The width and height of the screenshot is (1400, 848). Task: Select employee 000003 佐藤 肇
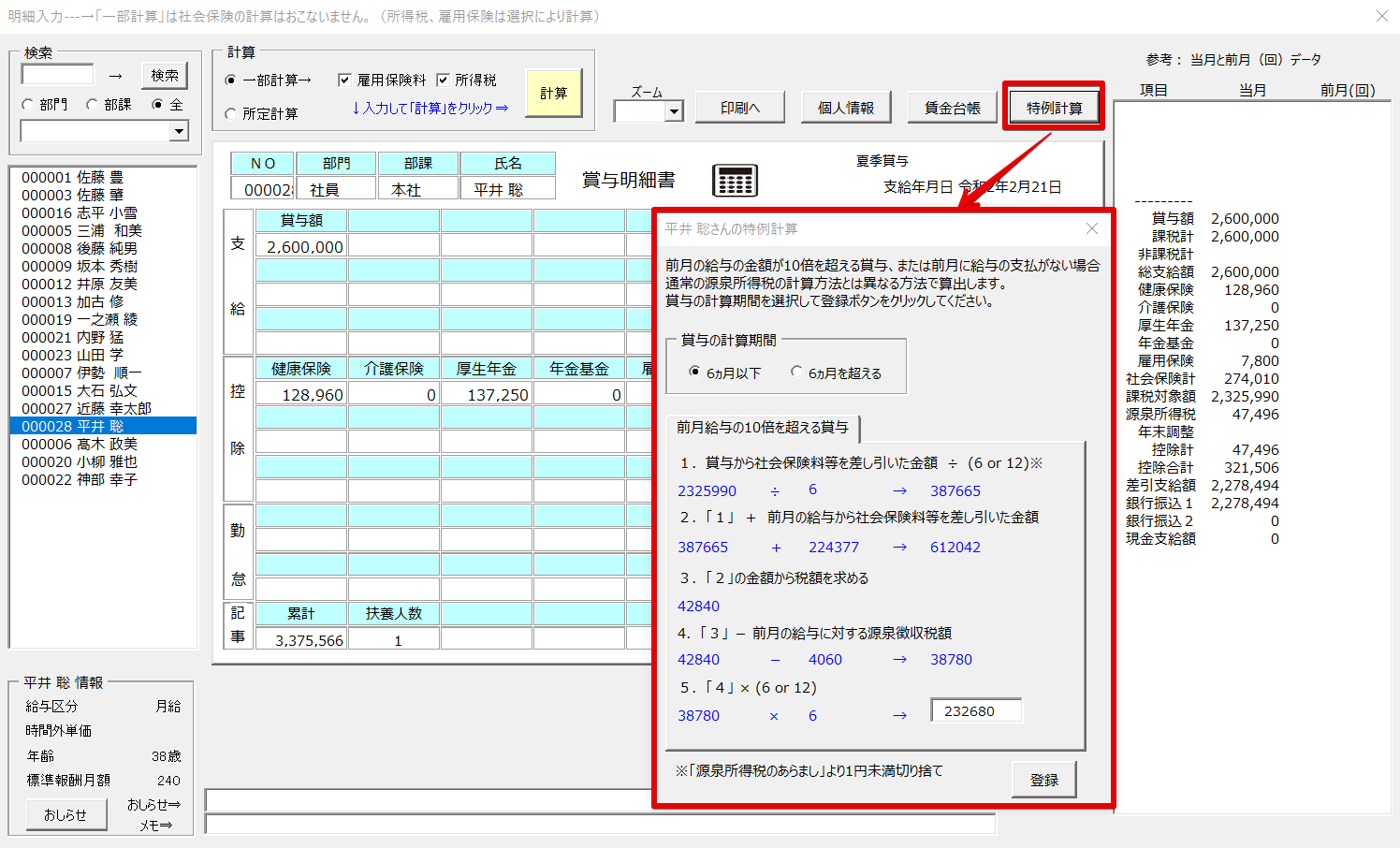click(103, 196)
